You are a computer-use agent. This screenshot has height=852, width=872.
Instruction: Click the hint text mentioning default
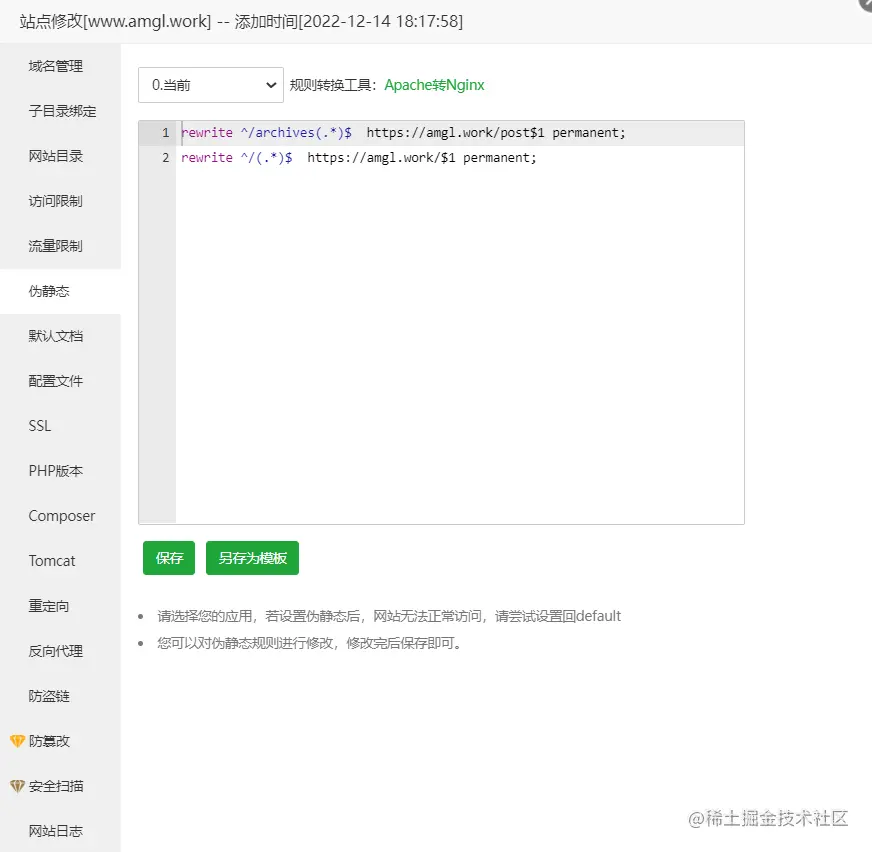pyautogui.click(x=389, y=616)
